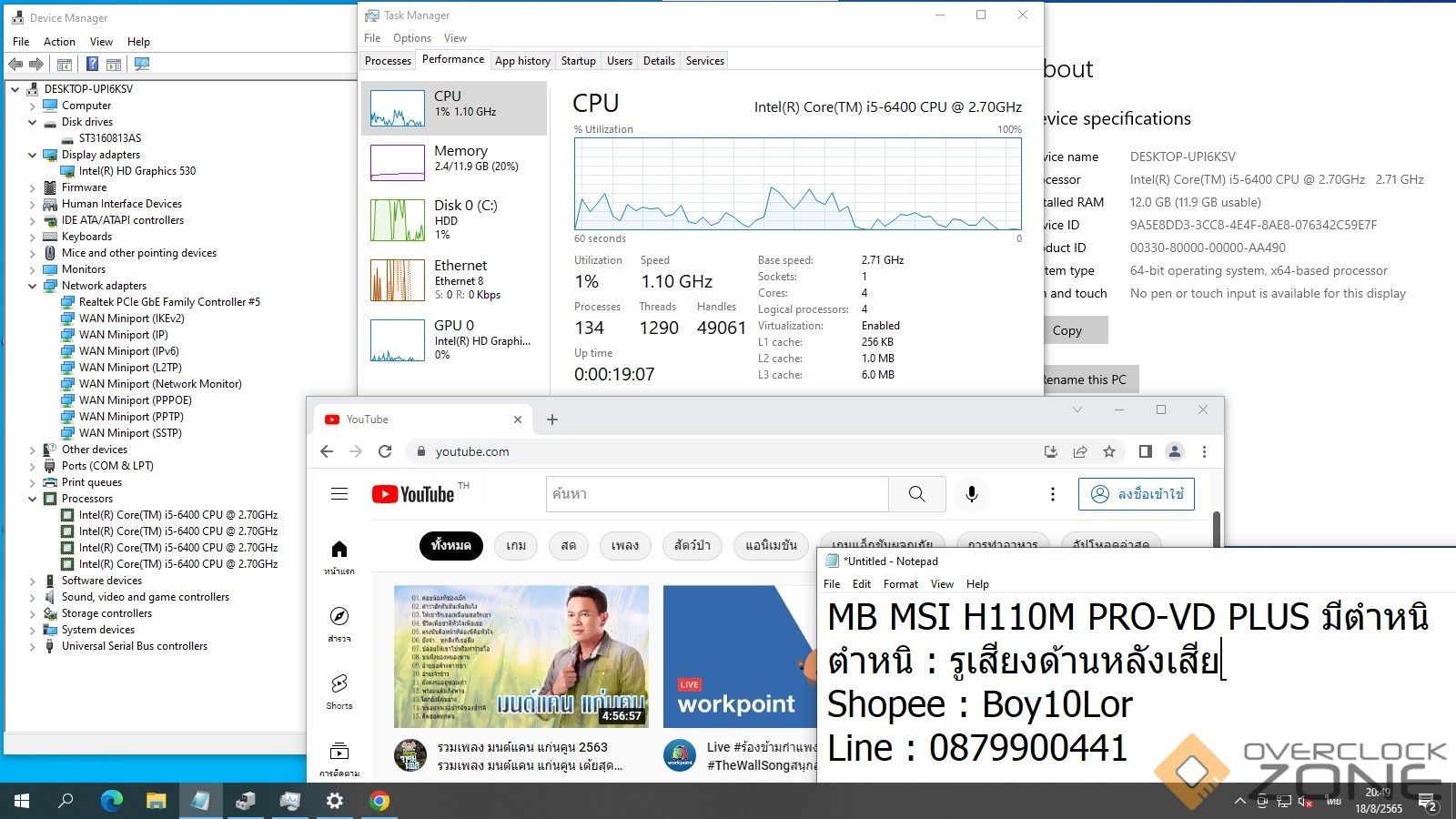1456x819 pixels.
Task: Click the YouTube search magnifier button
Action: point(916,493)
